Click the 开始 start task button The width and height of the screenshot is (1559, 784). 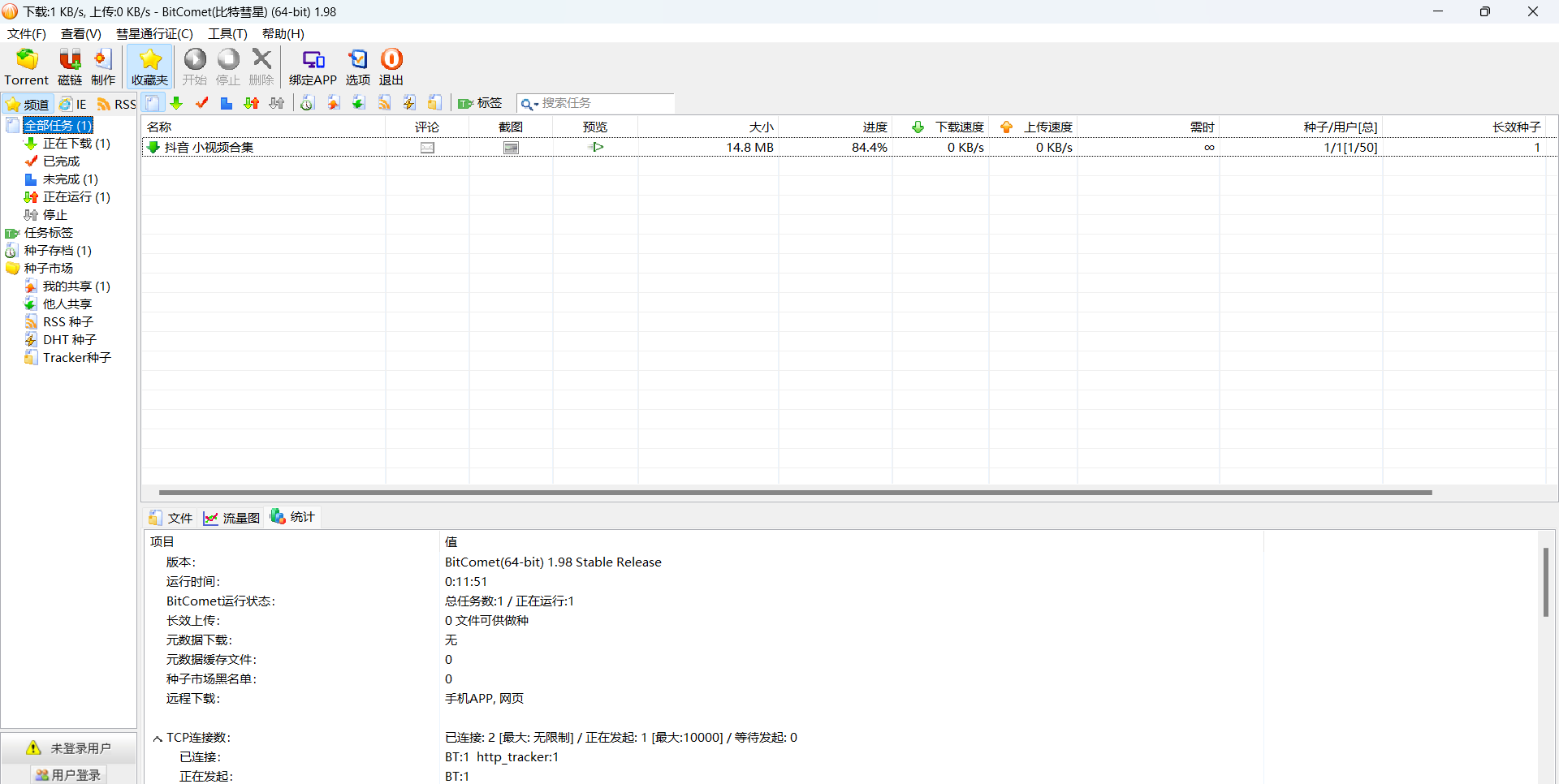pyautogui.click(x=195, y=67)
